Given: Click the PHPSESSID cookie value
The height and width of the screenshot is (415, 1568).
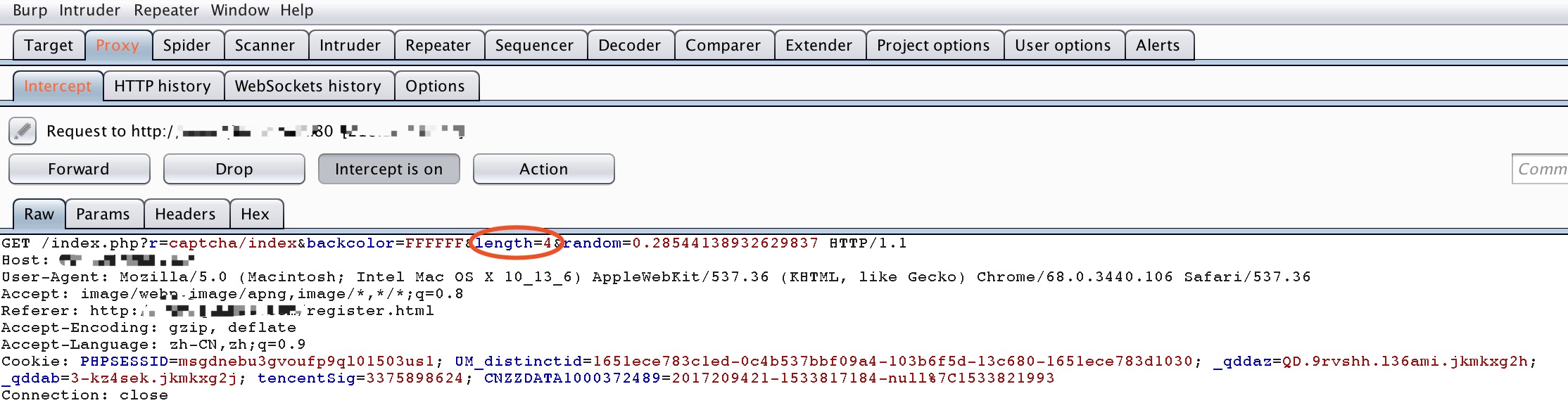Looking at the screenshot, I should (306, 362).
